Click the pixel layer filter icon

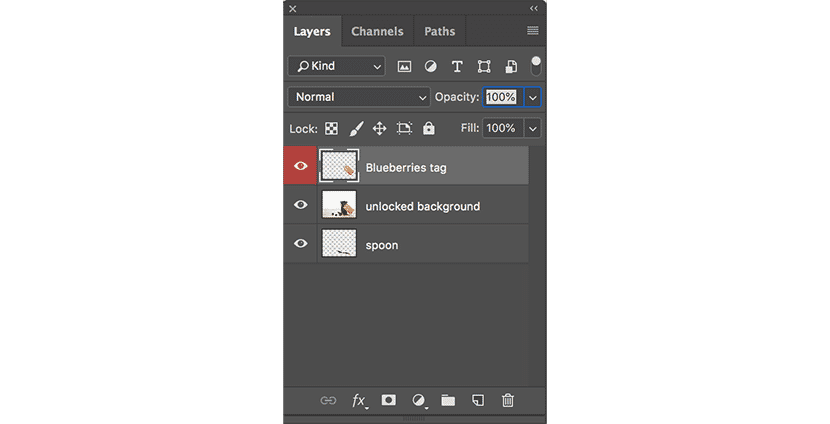tap(405, 66)
